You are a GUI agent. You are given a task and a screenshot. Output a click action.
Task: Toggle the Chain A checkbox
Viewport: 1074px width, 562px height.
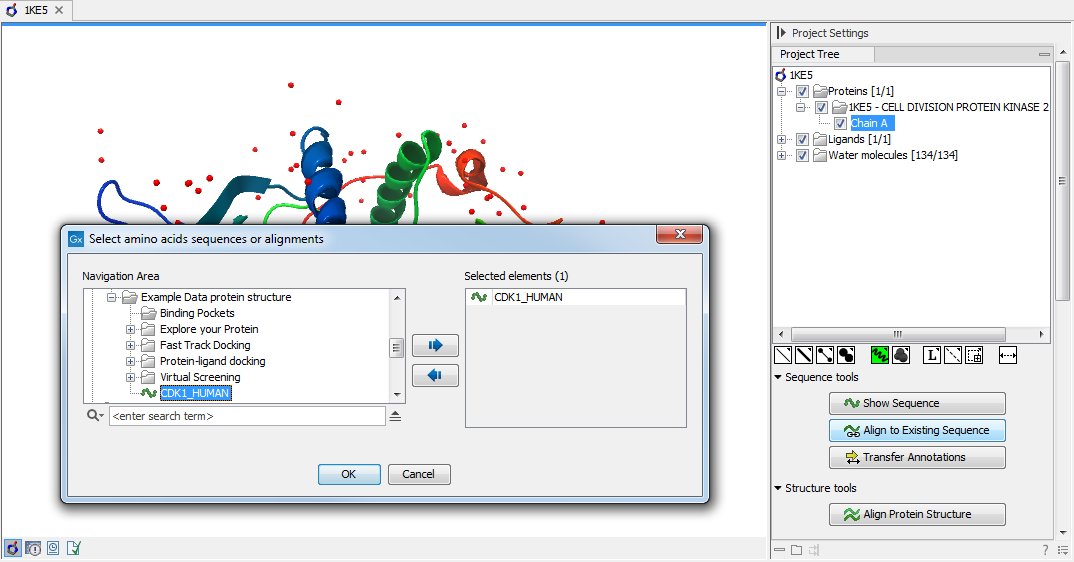coord(840,123)
